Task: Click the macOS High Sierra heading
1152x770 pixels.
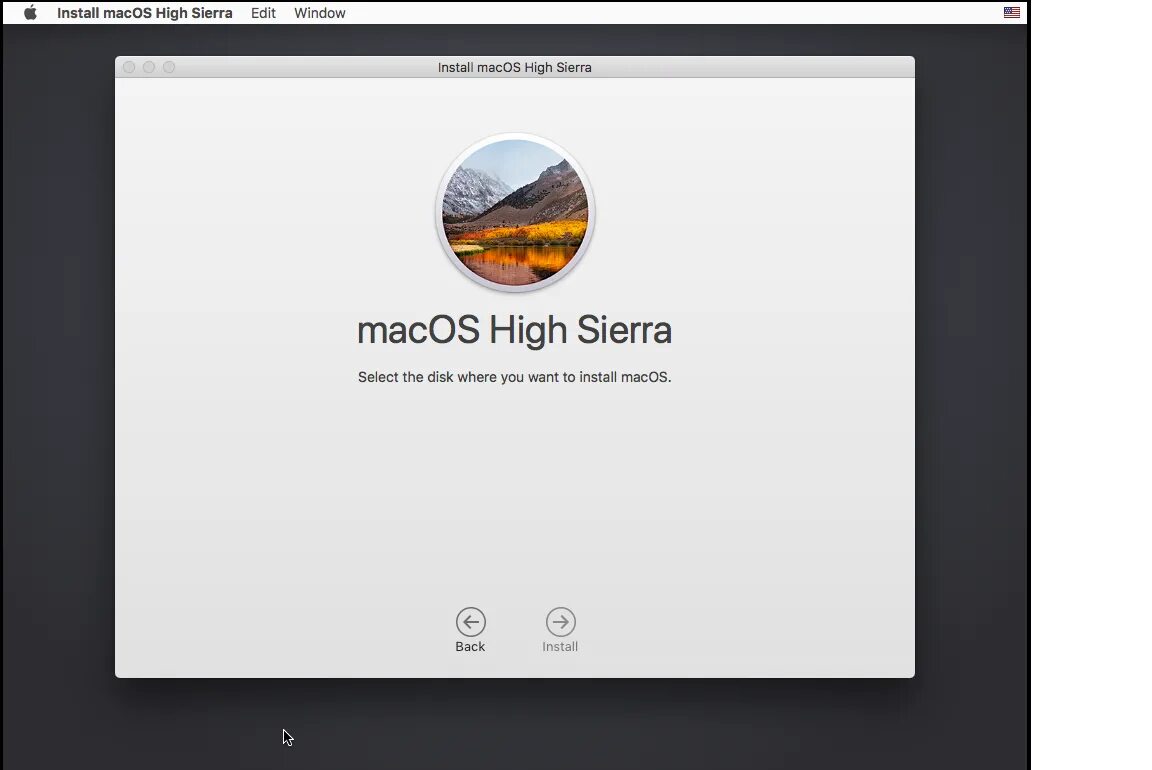Action: coord(514,330)
